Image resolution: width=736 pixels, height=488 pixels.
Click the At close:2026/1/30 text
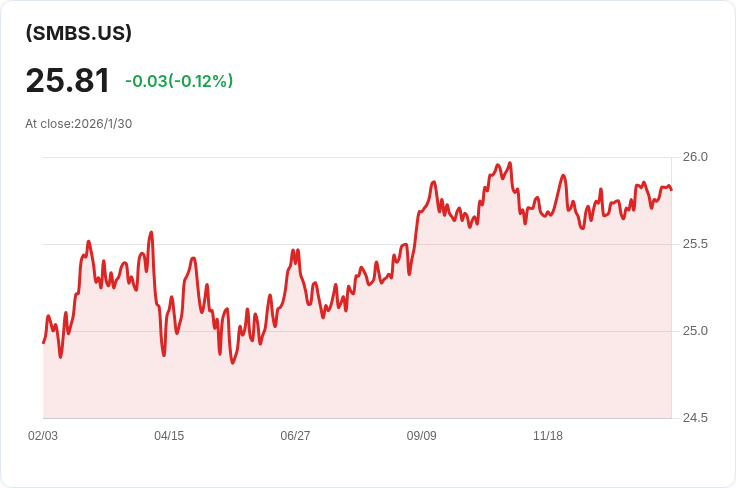(x=79, y=124)
